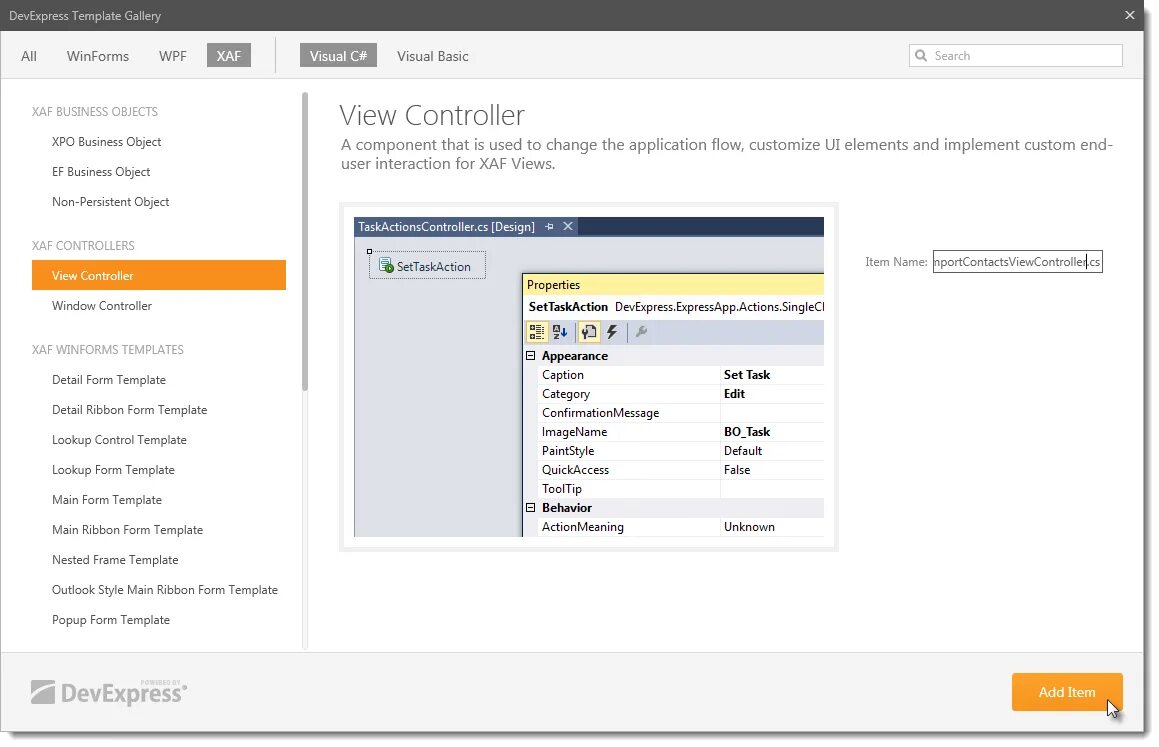Click the 'Unknown' ActionMeaning value
Viewport: 1159px width, 747px height.
click(749, 527)
